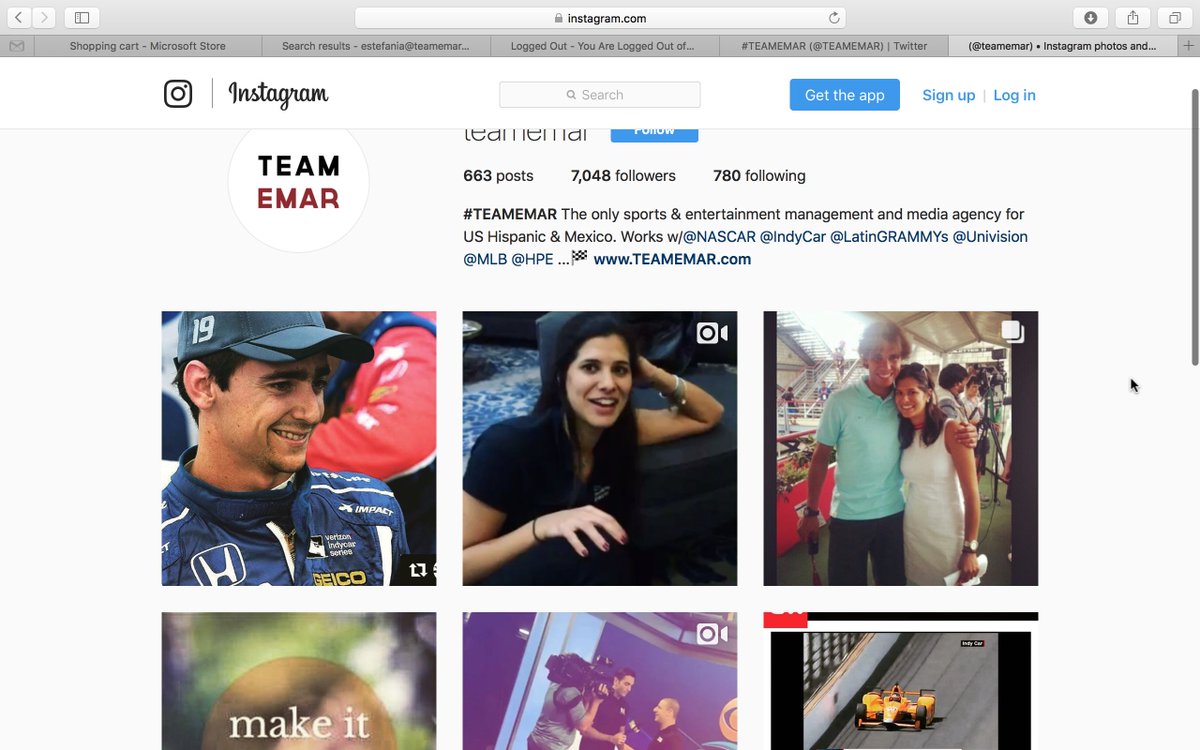Viewport: 1200px width, 750px height.
Task: Click the Instagram camera logo icon
Action: point(178,94)
